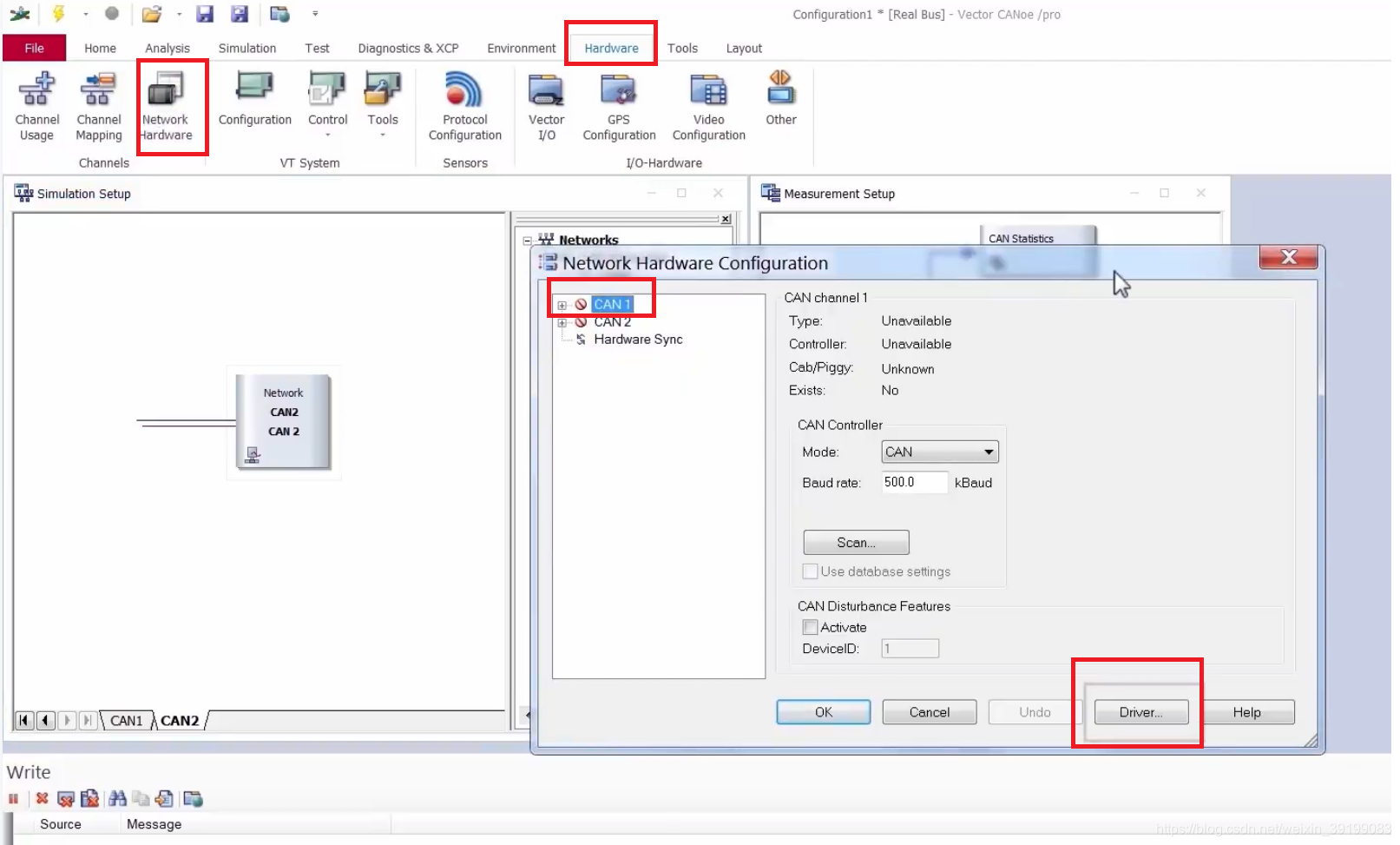Screen dimensions: 1400x845
Task: Open the Channel Mapping tool
Action: (98, 106)
